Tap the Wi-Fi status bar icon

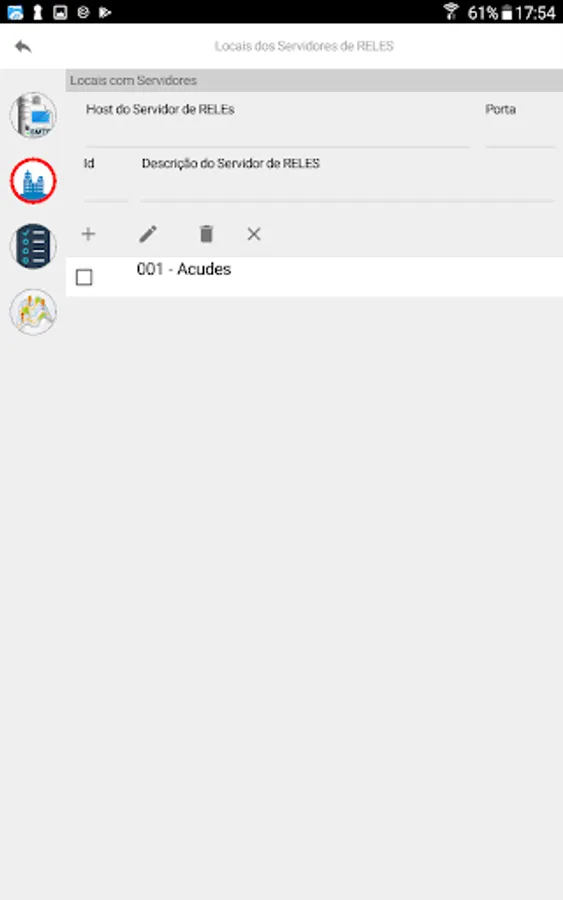[451, 11]
